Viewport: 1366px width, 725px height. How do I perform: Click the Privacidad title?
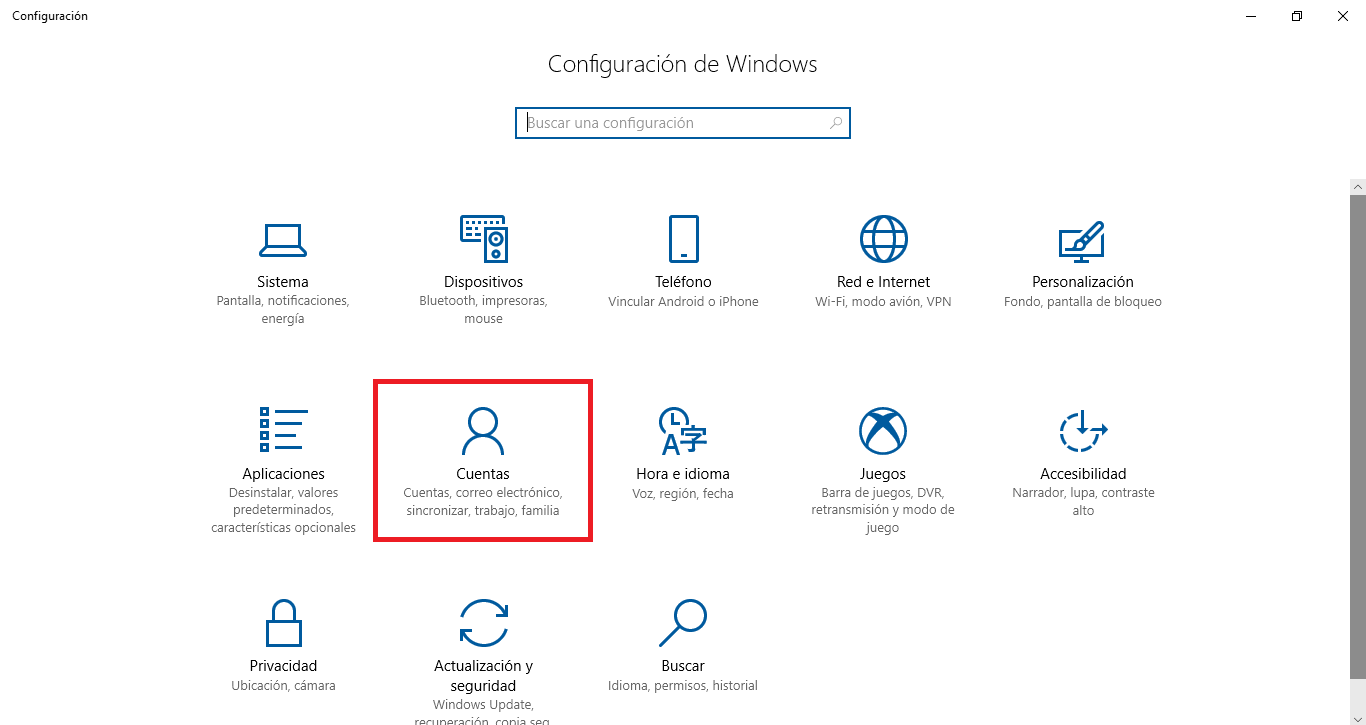(283, 666)
